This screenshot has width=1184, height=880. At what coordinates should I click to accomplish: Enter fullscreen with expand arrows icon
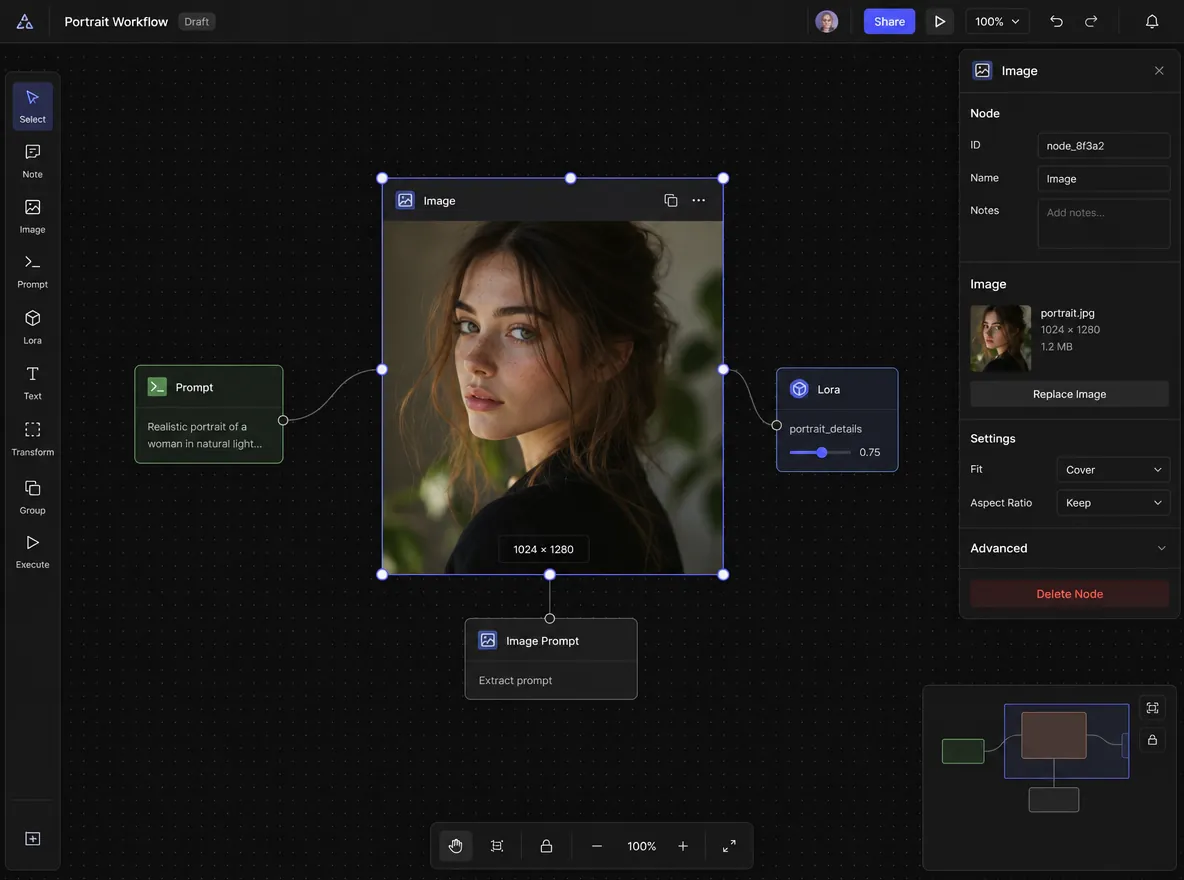click(729, 846)
